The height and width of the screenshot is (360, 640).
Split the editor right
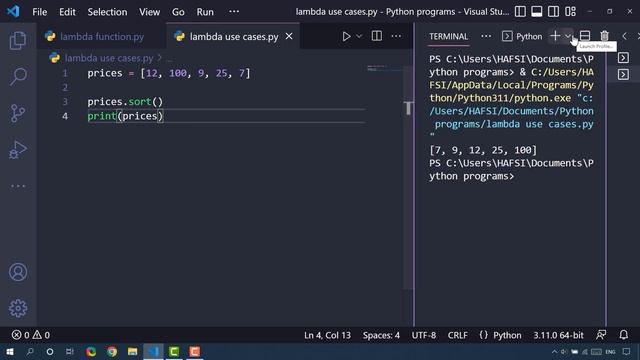point(376,36)
